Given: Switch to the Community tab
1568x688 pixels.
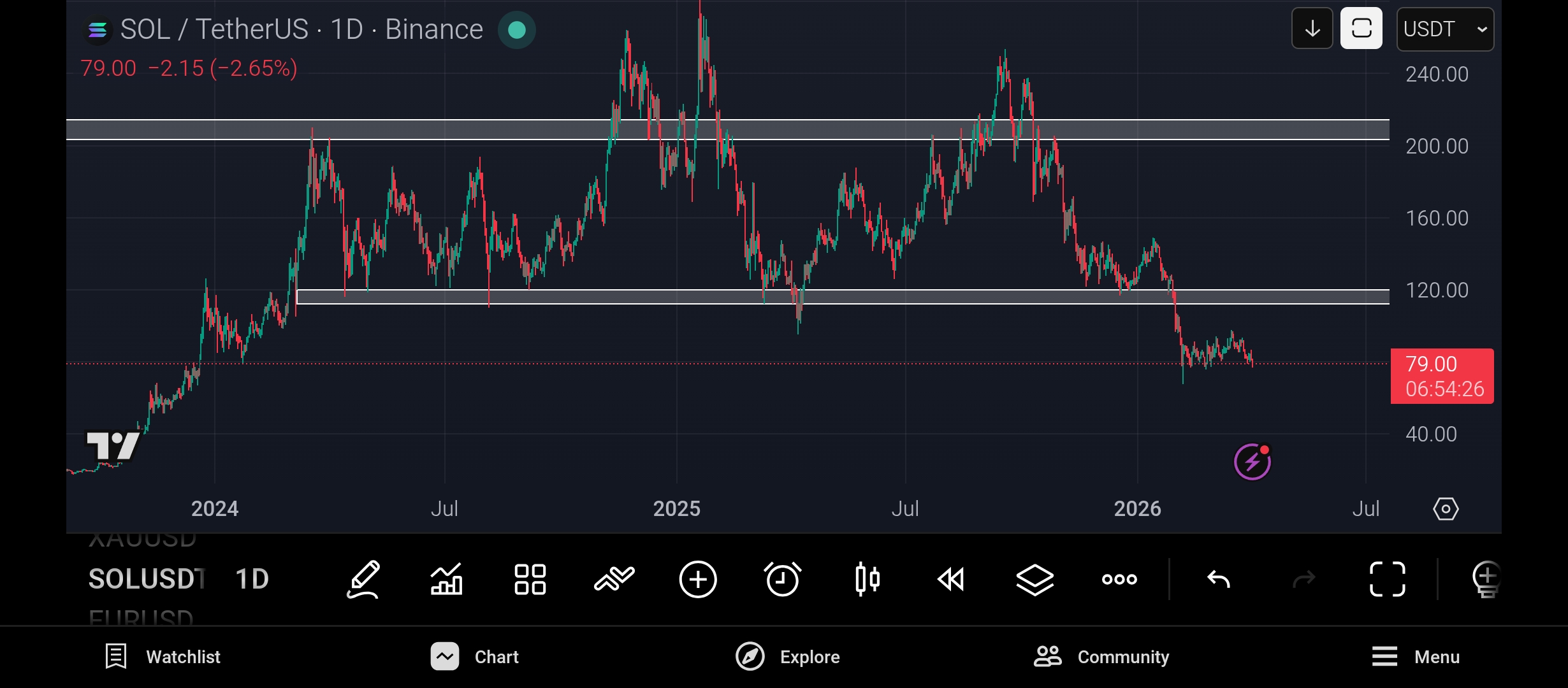Looking at the screenshot, I should 1101,657.
